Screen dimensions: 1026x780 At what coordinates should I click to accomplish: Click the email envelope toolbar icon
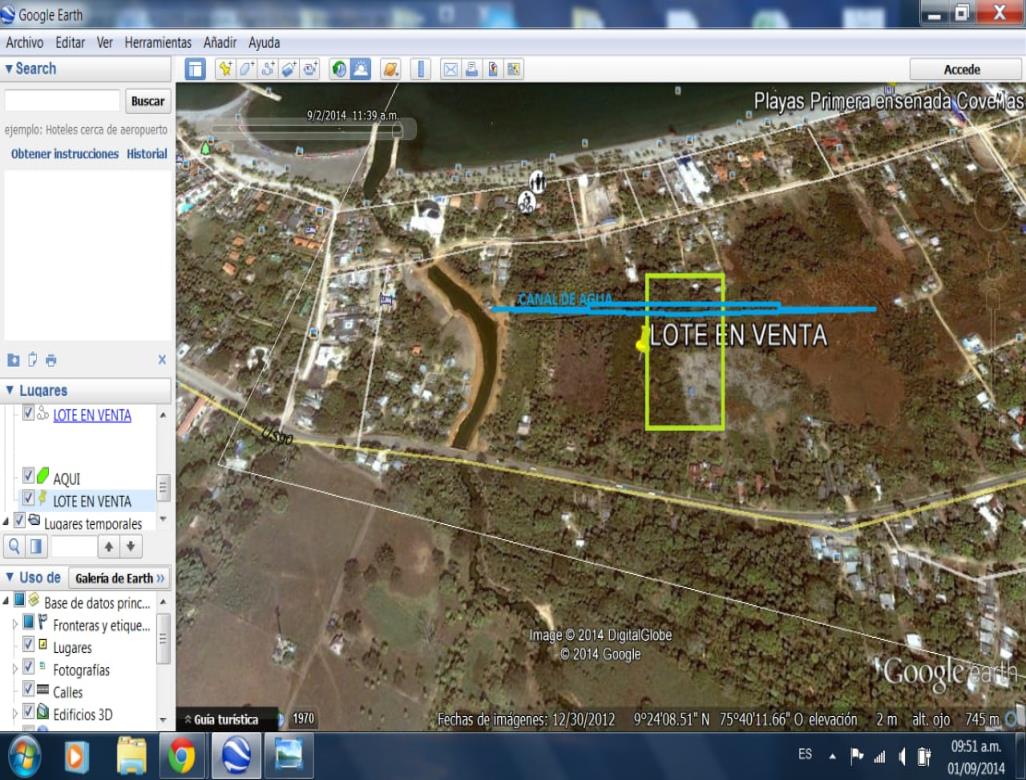click(x=450, y=69)
